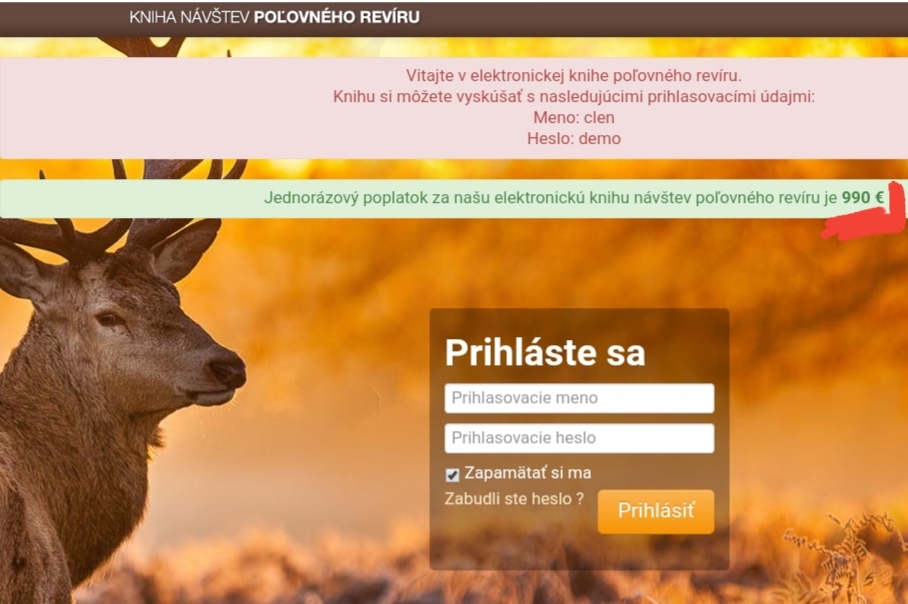Click the bold 990 € price
Viewport: 908px width, 604px height.
pos(862,197)
